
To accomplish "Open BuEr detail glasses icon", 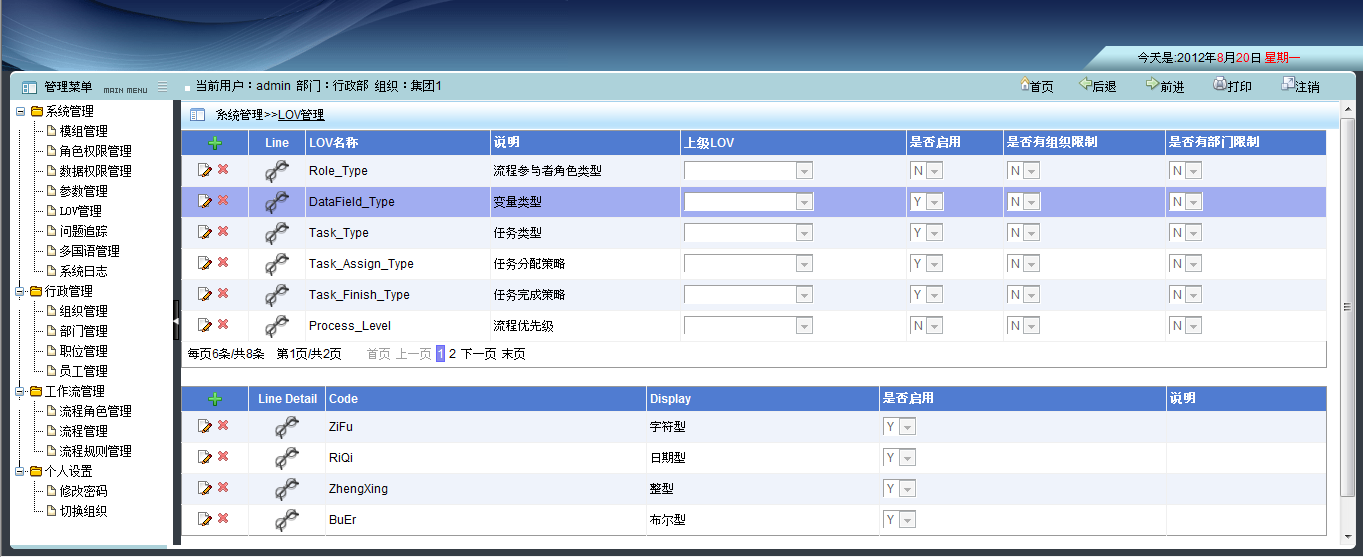I will [x=287, y=520].
